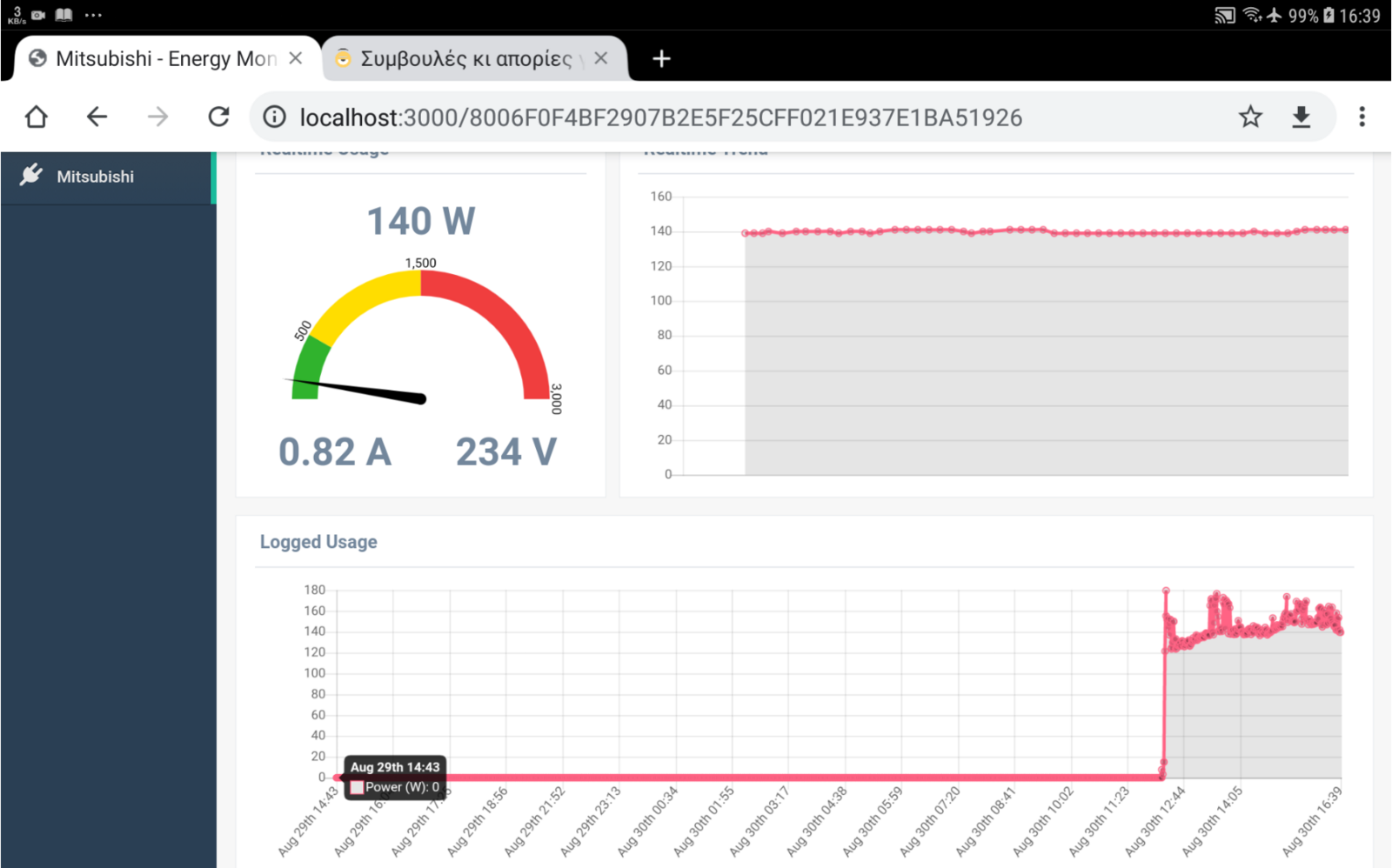1392x868 pixels.
Task: Click the 0.82 A current reading
Action: pyautogui.click(x=335, y=452)
